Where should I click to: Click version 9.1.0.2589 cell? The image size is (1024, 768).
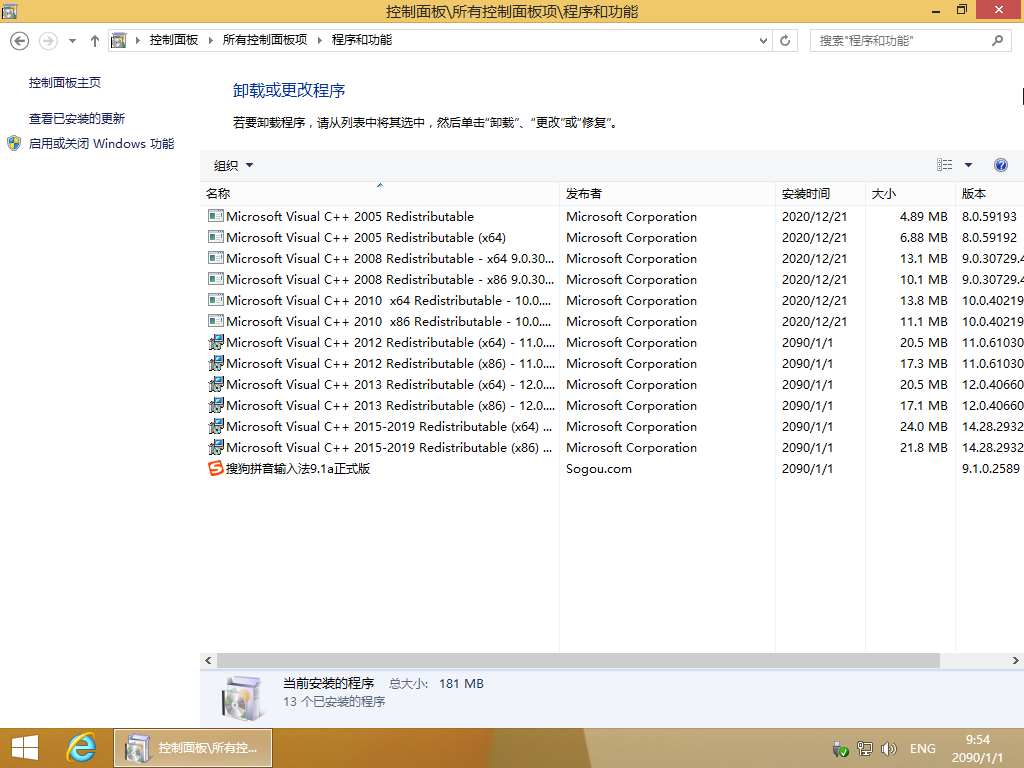[x=990, y=469]
